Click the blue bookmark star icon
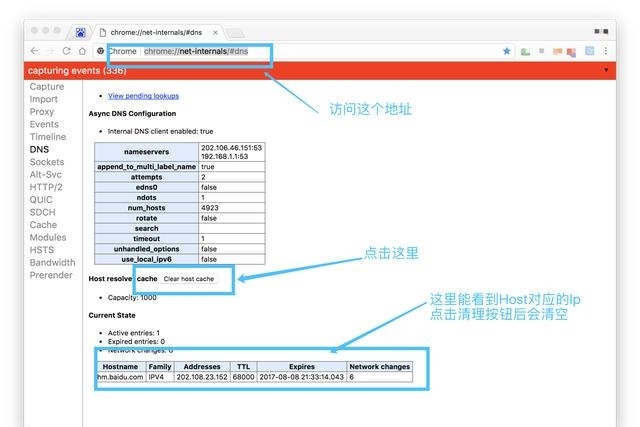 coord(507,51)
